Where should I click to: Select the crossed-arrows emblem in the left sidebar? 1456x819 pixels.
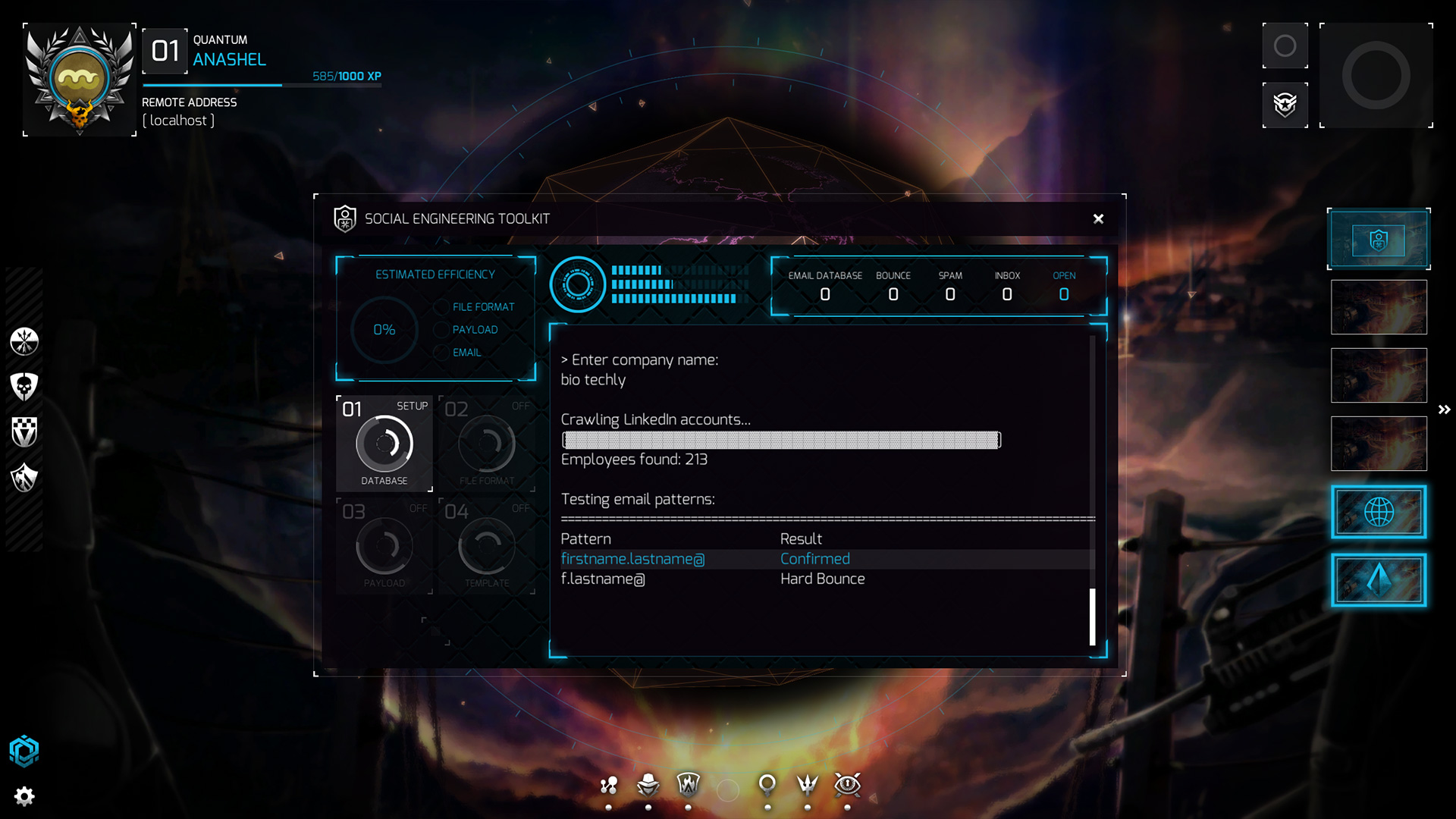tap(24, 342)
